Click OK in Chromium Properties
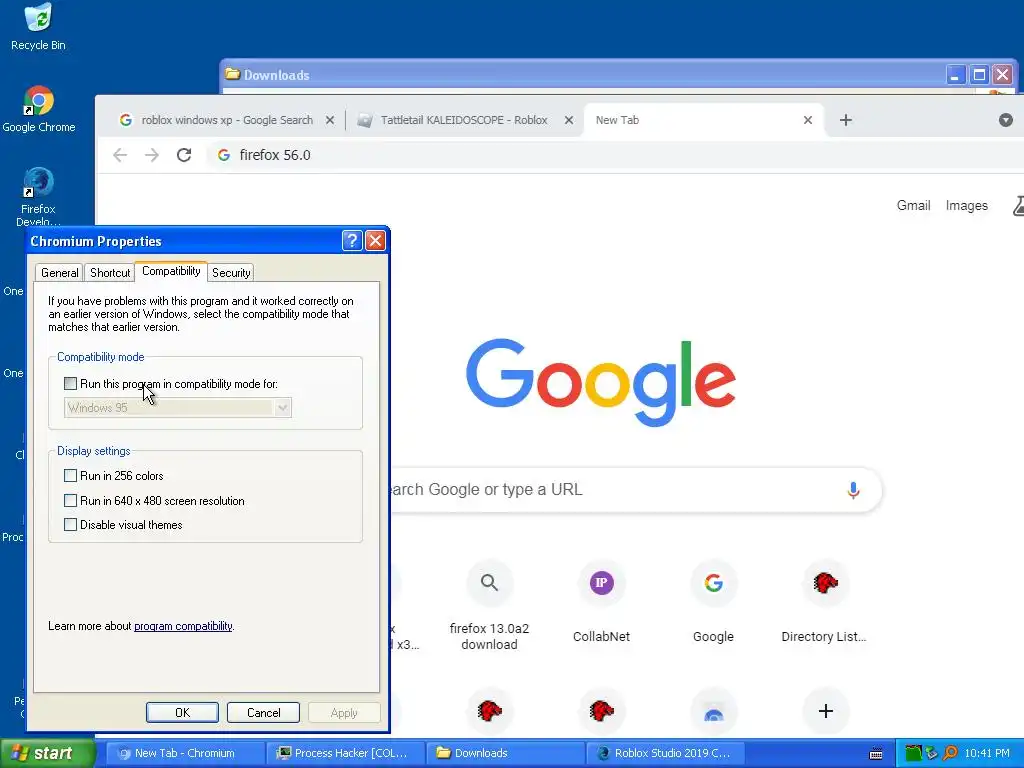The height and width of the screenshot is (768, 1024). tap(182, 712)
